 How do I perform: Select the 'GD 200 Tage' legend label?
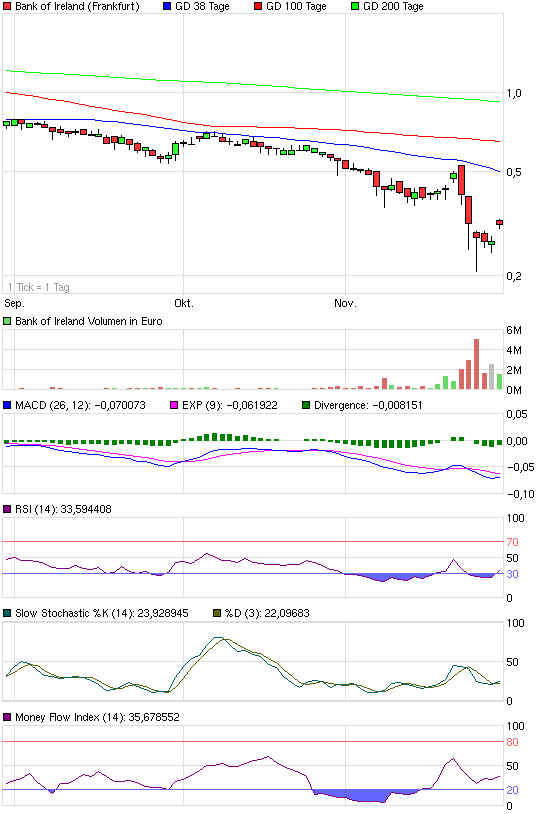coord(393,7)
